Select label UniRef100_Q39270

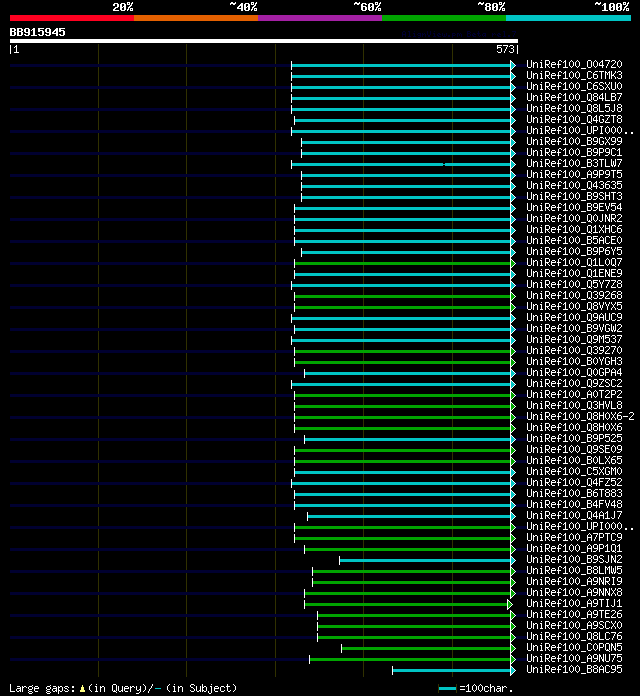click(x=574, y=350)
